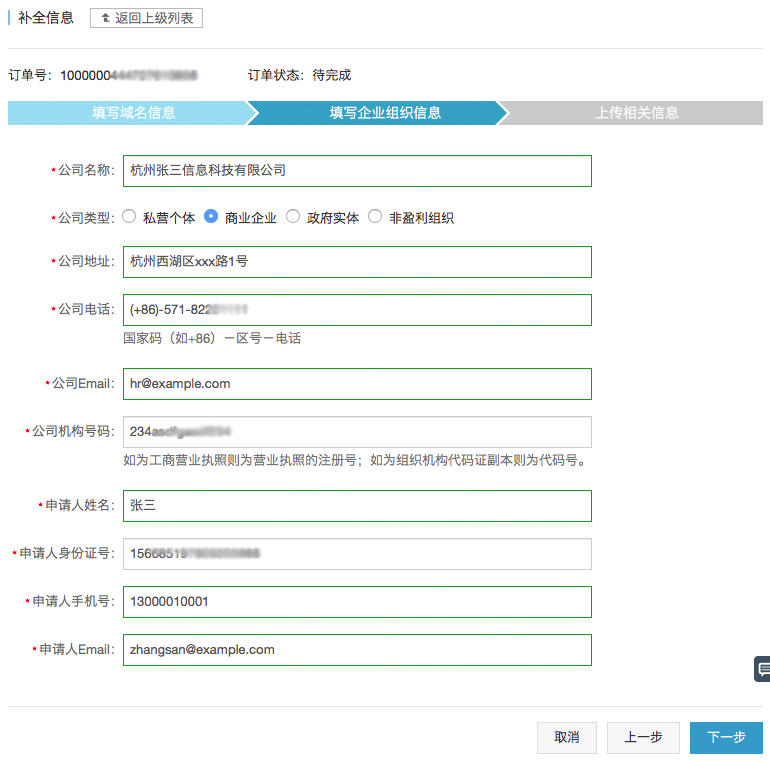Pick the 非盈利组织 radio button
Viewport: 770px width, 761px height.
click(x=375, y=216)
